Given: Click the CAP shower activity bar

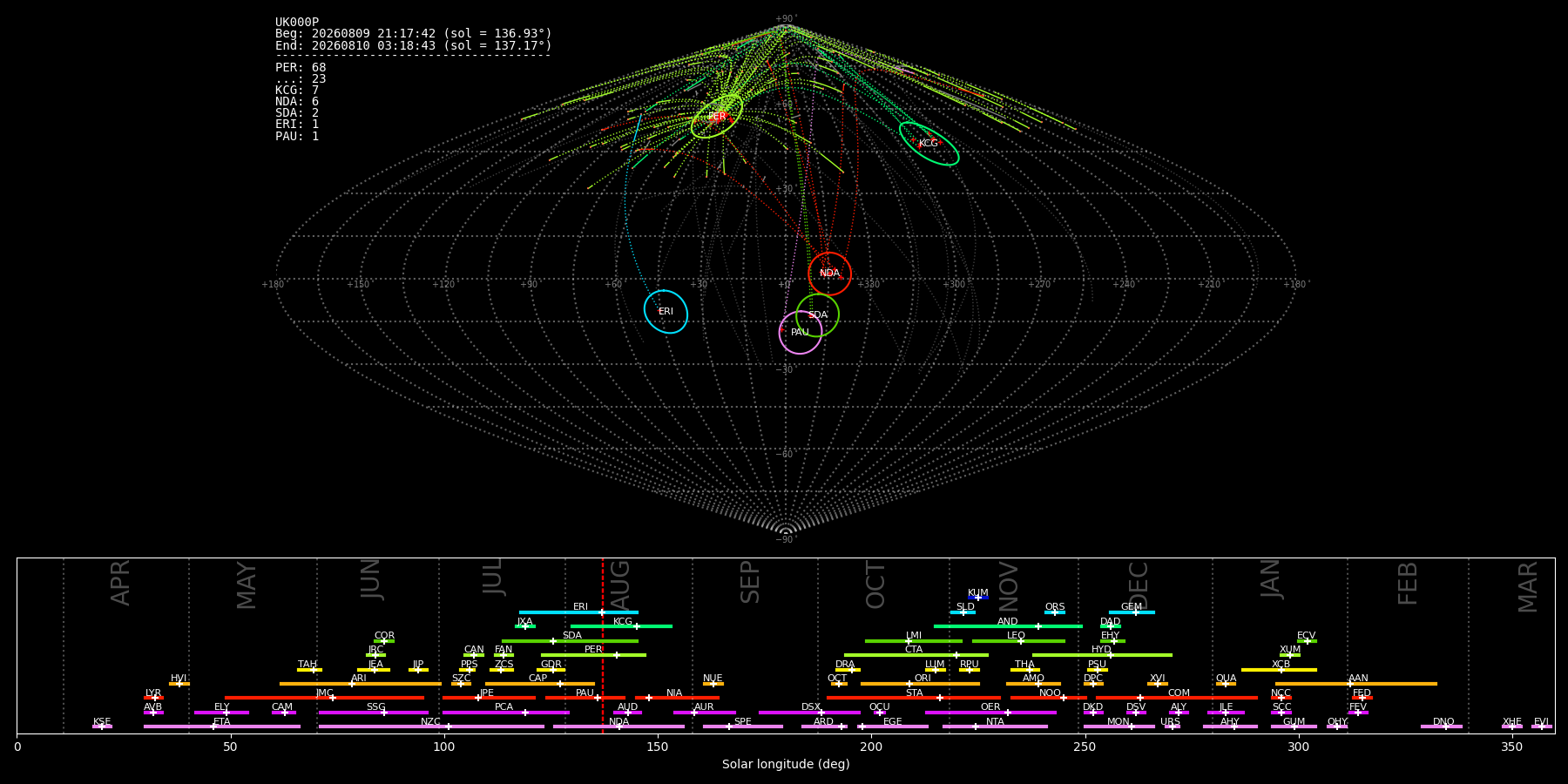Looking at the screenshot, I should (x=540, y=684).
